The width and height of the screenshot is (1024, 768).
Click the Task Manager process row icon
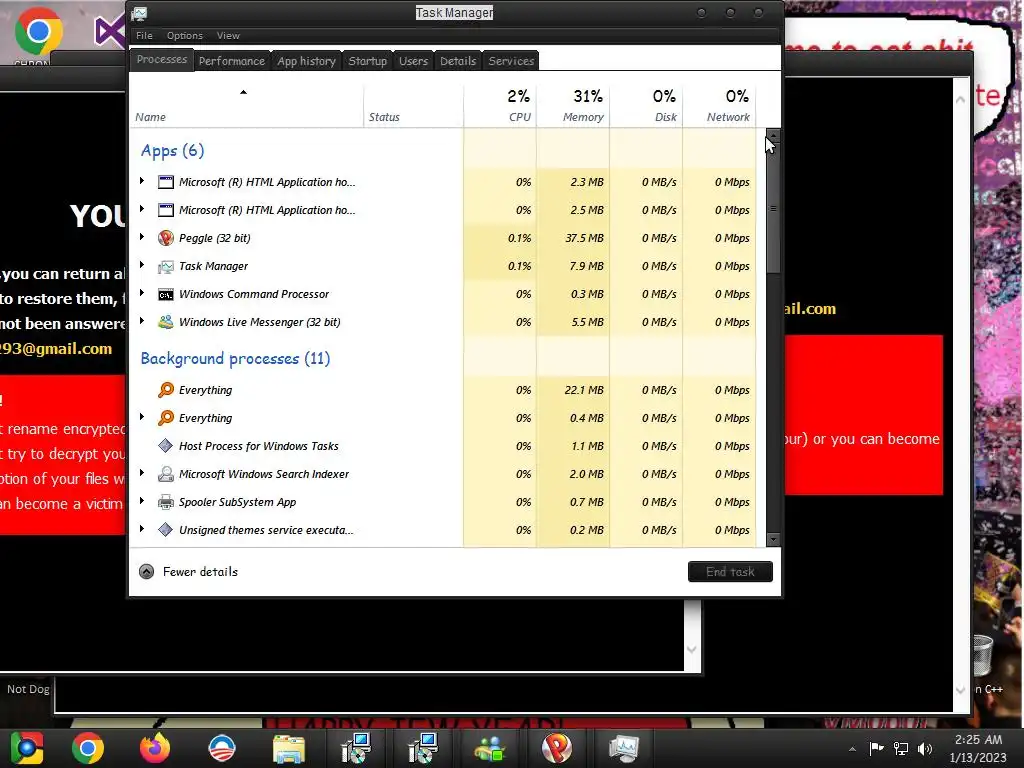(x=166, y=266)
